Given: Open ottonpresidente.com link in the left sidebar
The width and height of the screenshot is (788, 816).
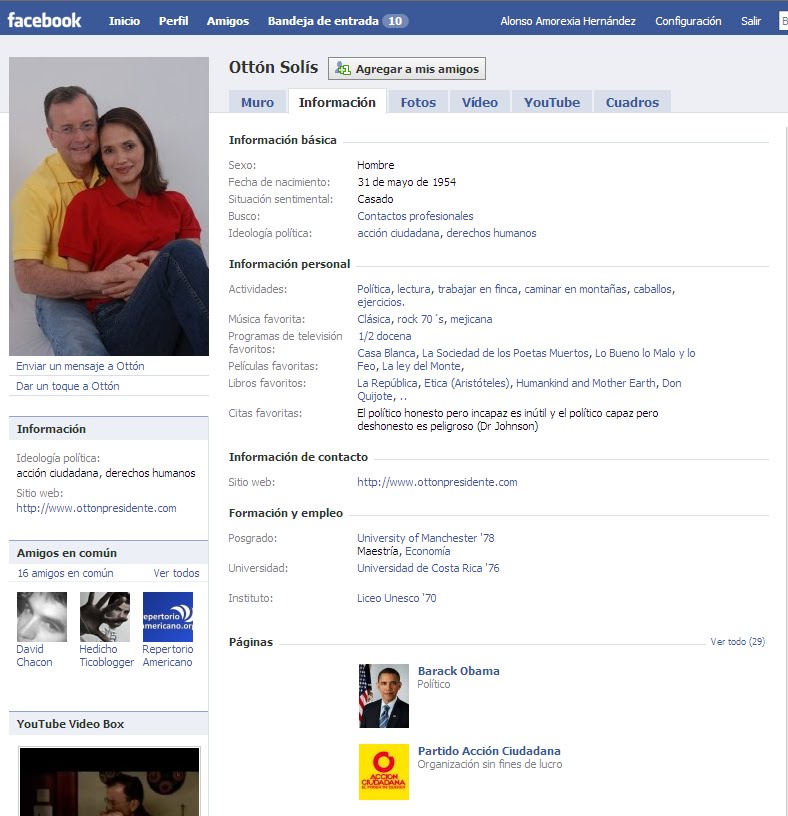Looking at the screenshot, I should click(x=96, y=508).
